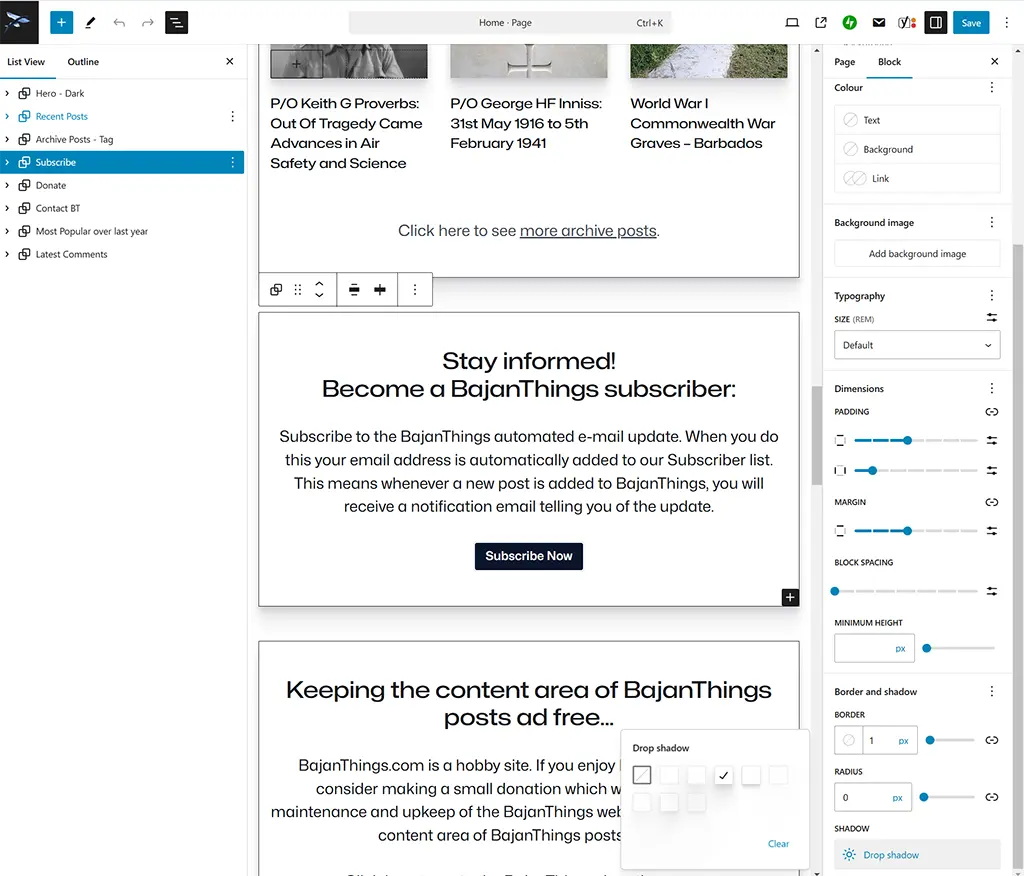The image size is (1024, 876).
Task: Click the Minimum Height input field
Action: [873, 647]
